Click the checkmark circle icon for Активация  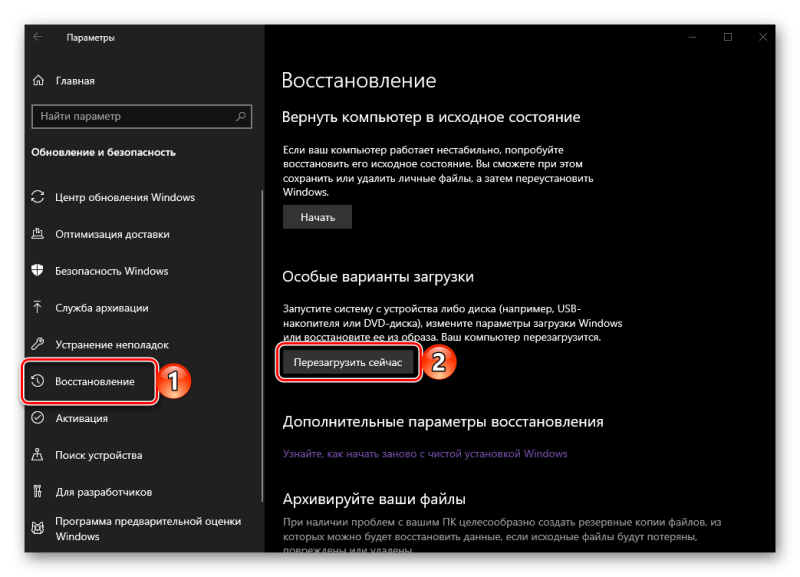(x=38, y=418)
